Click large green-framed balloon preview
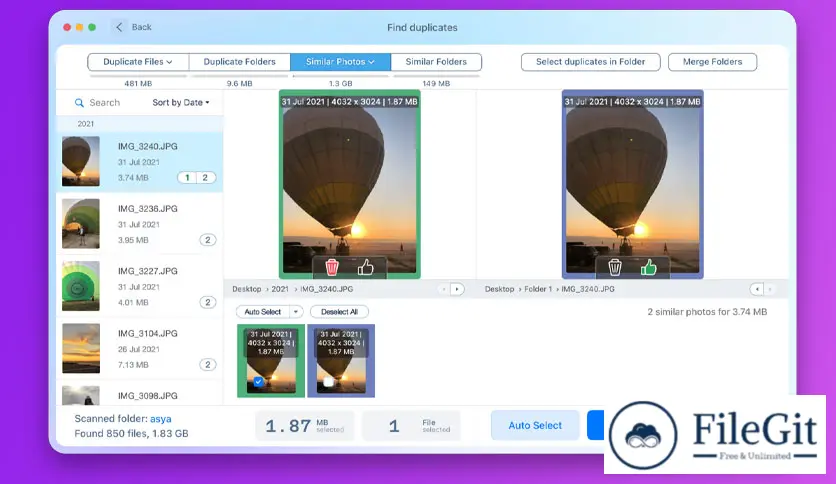836x484 pixels. pos(350,184)
